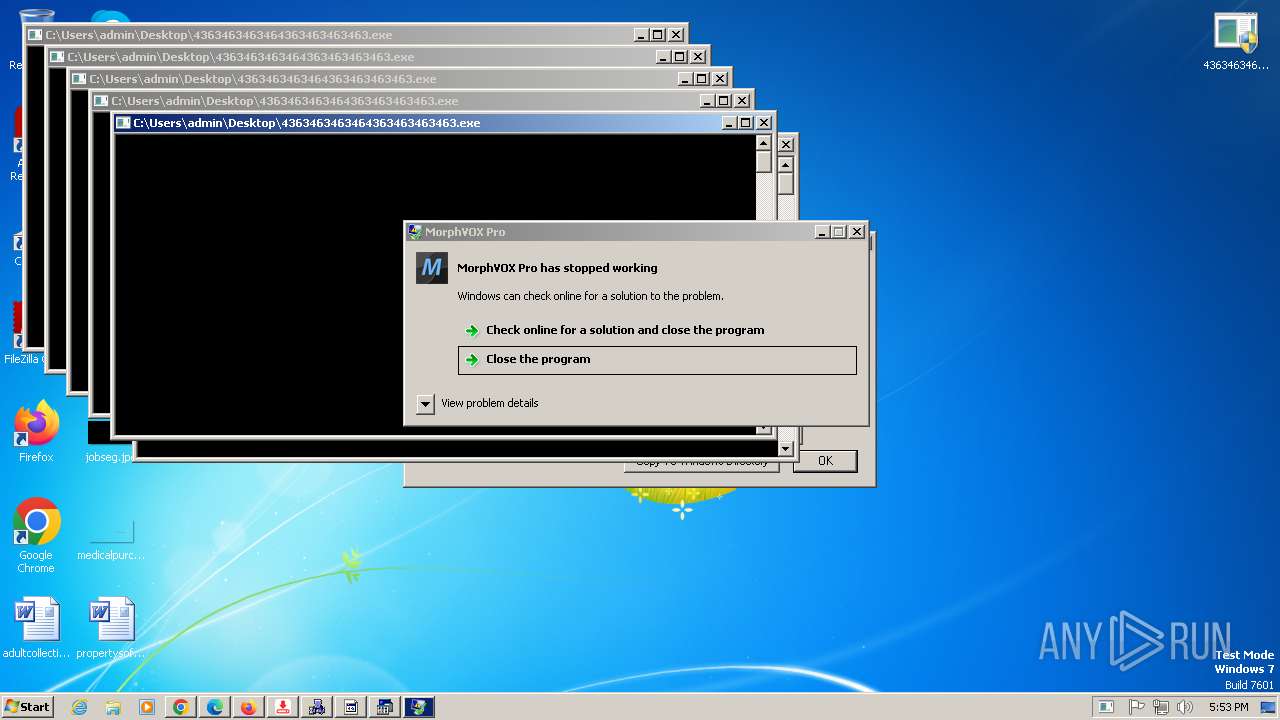Expand View problem details arrow

click(x=425, y=403)
